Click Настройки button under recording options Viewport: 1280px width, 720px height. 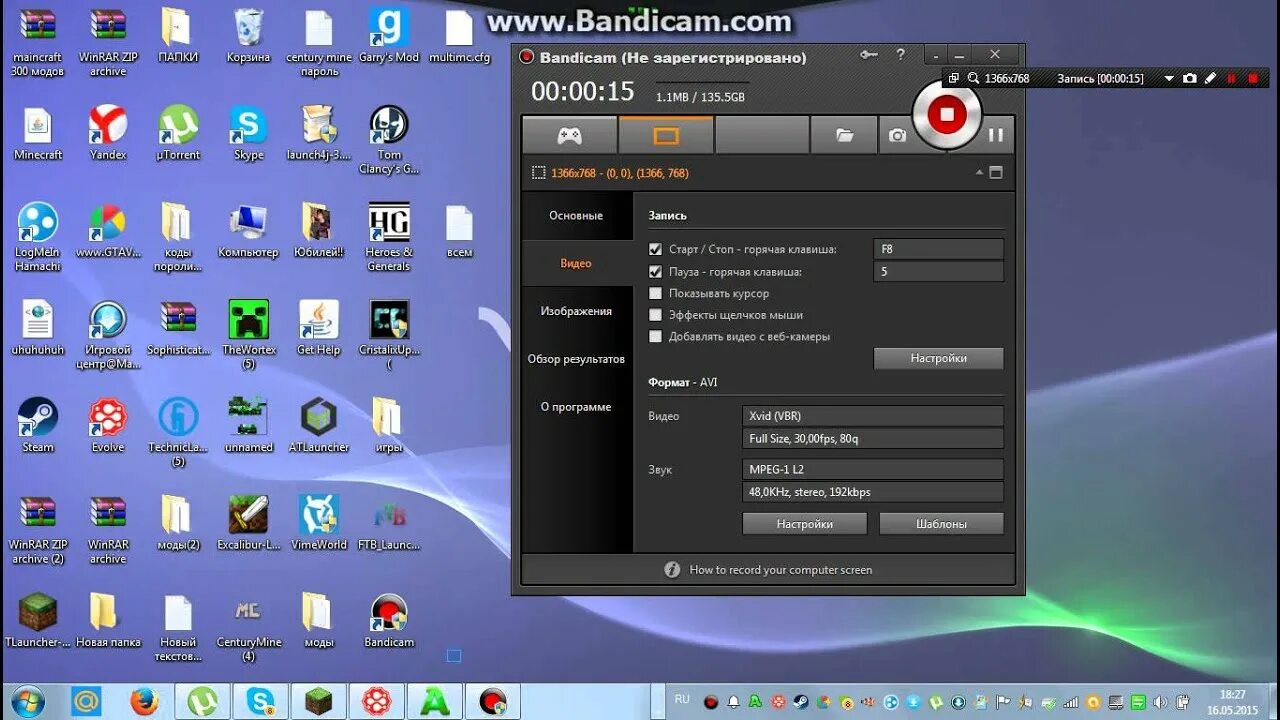point(938,358)
